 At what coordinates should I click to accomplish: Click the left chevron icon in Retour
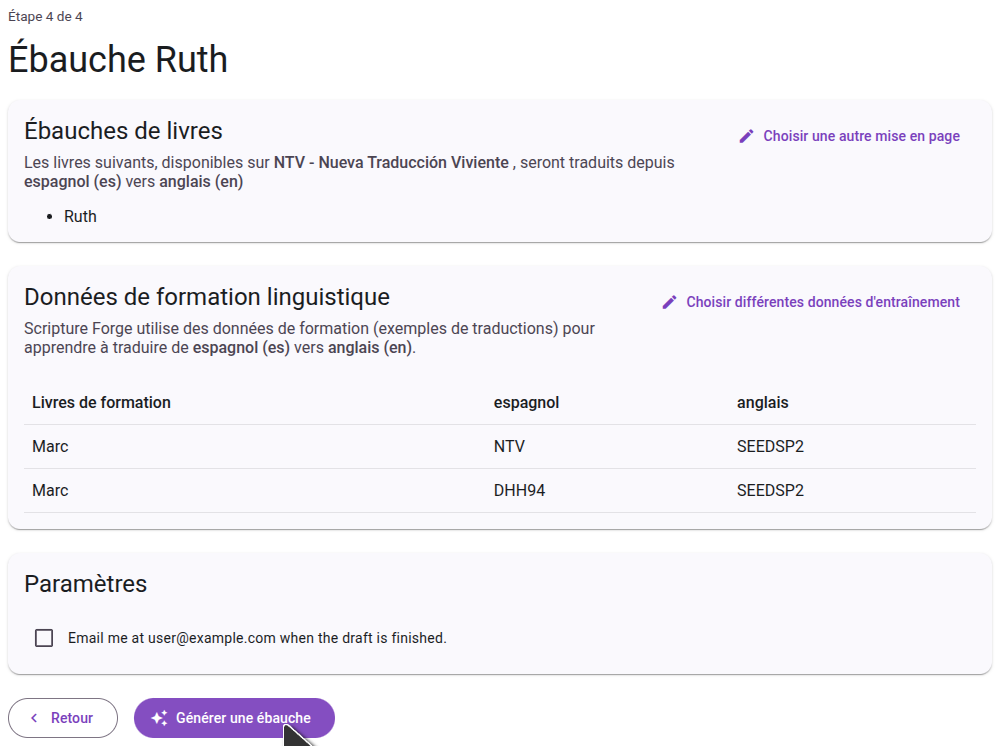point(34,718)
